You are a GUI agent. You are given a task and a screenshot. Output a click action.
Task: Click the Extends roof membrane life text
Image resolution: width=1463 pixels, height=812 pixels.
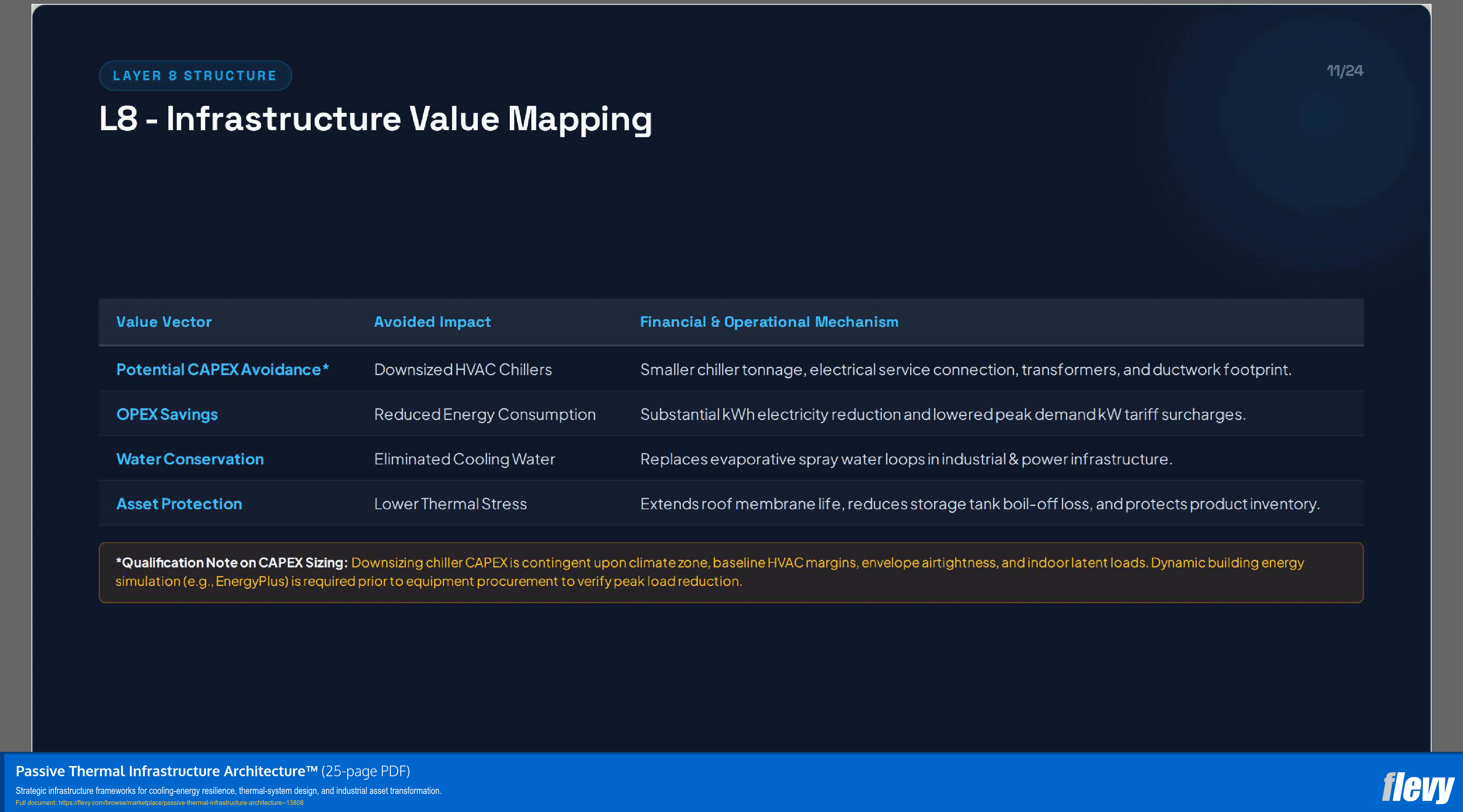tap(980, 504)
